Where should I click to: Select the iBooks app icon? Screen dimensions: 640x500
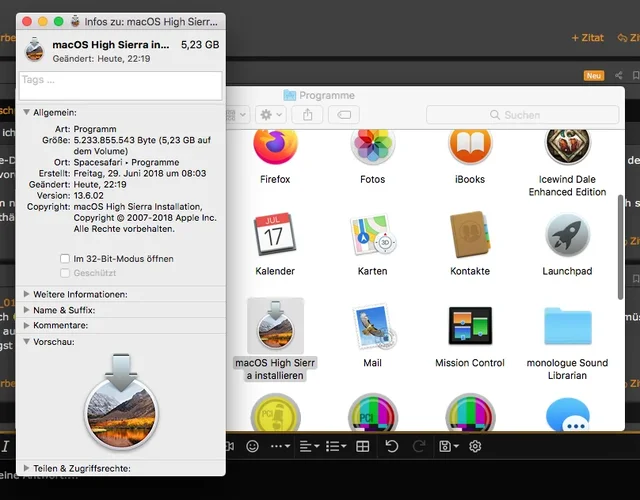(470, 145)
